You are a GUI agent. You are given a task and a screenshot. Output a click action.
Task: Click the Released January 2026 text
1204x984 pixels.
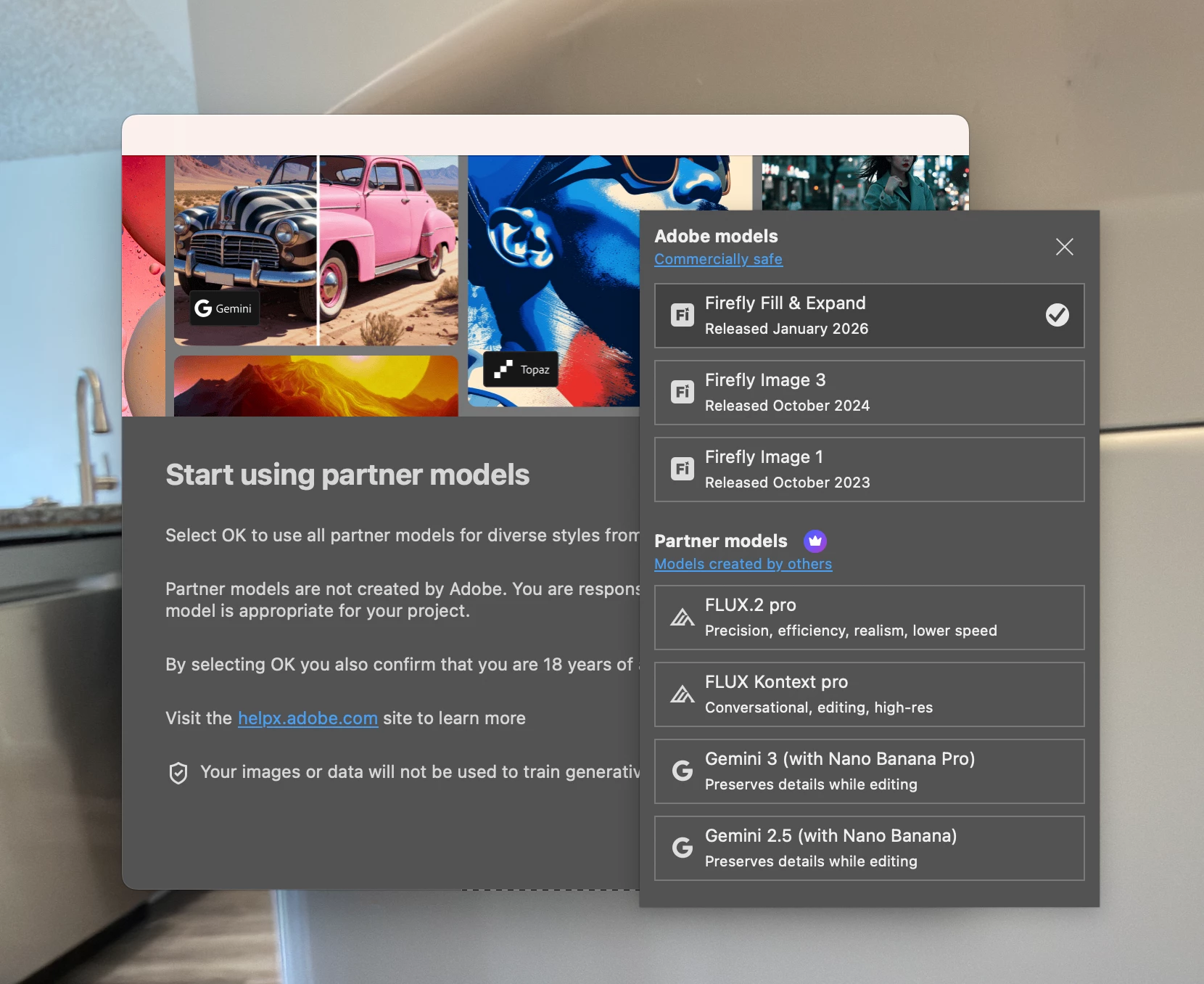(x=787, y=329)
